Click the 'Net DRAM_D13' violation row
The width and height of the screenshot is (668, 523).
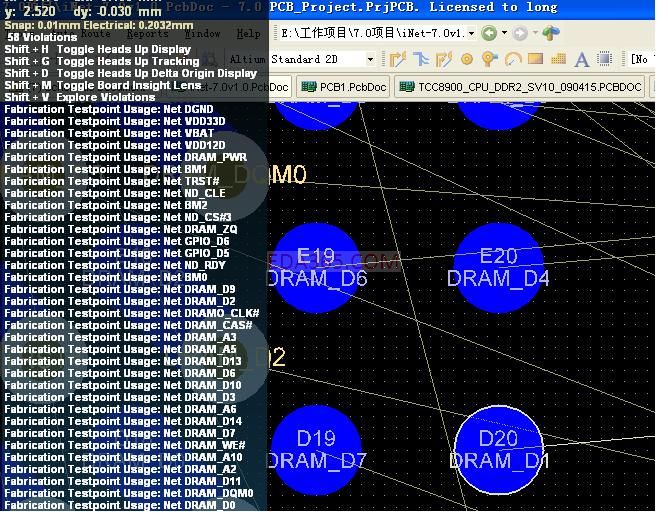pos(123,361)
